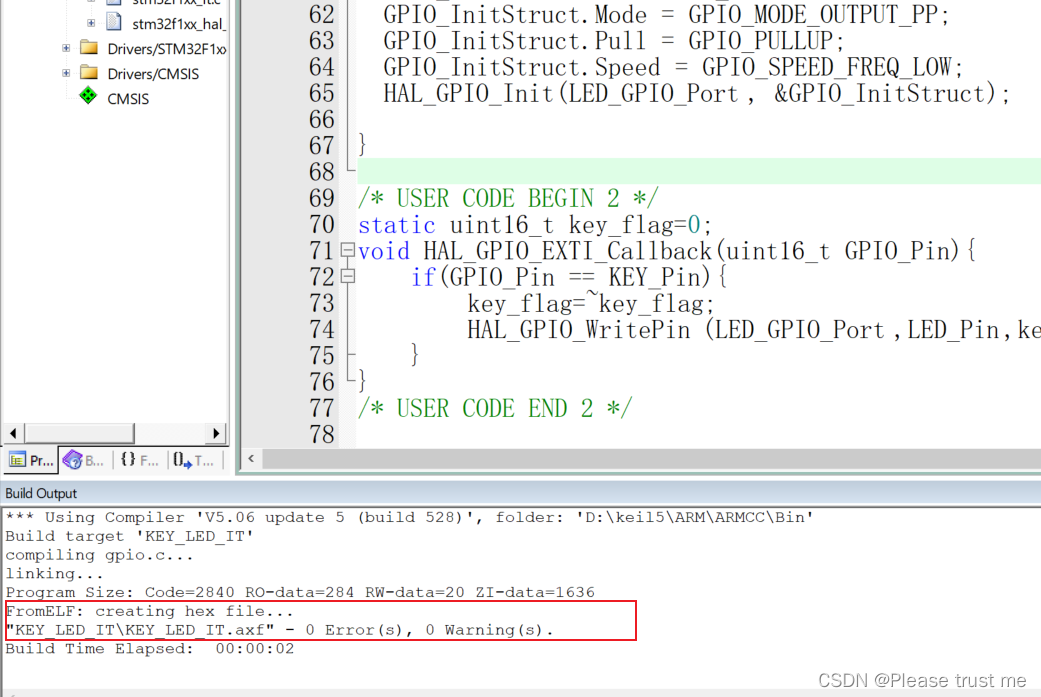This screenshot has height=697, width=1041.
Task: Click the 'USER CODE BEGIN 2' comment
Action: pyautogui.click(x=508, y=198)
